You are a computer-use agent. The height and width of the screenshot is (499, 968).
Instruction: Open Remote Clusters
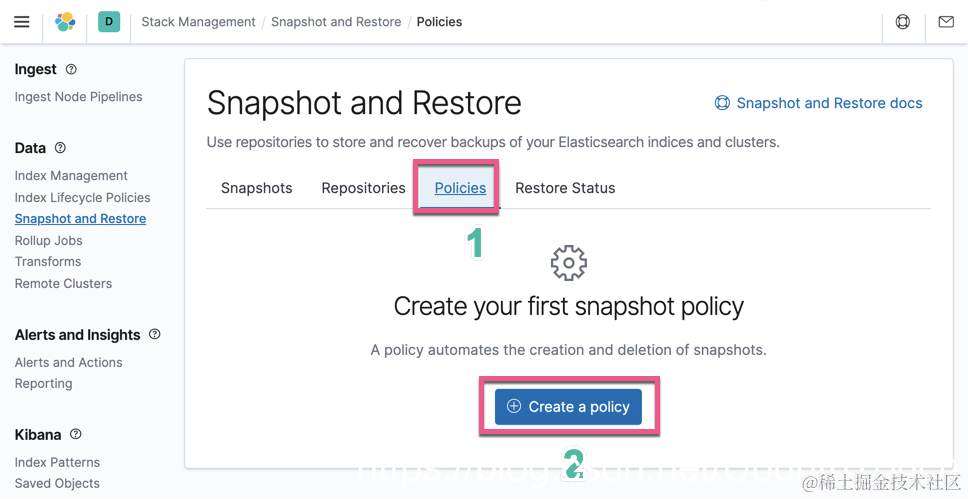click(x=64, y=283)
